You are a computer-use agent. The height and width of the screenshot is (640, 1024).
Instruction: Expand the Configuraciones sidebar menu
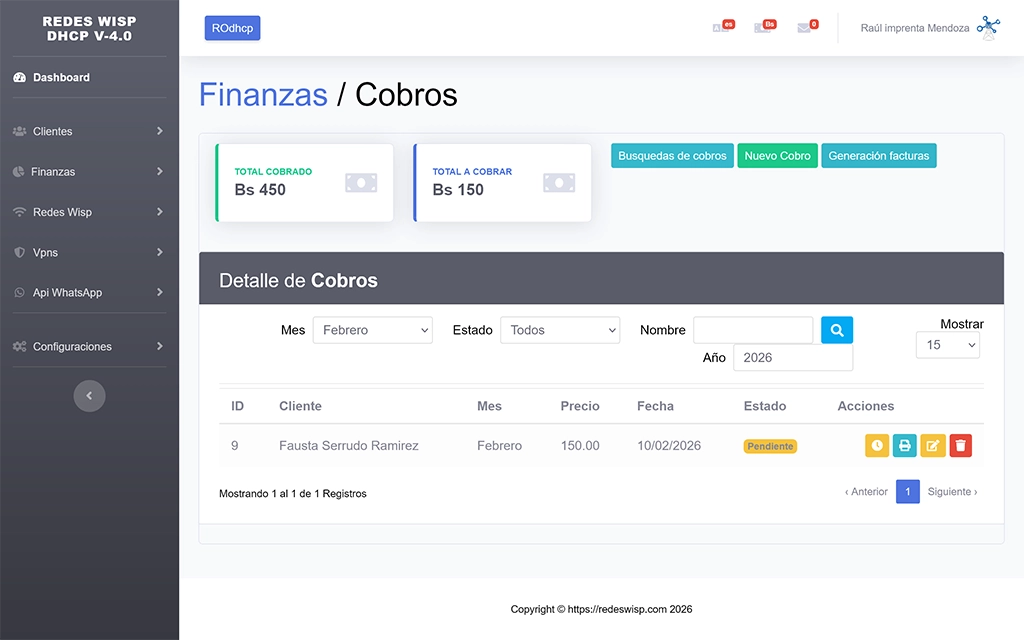[x=88, y=346]
